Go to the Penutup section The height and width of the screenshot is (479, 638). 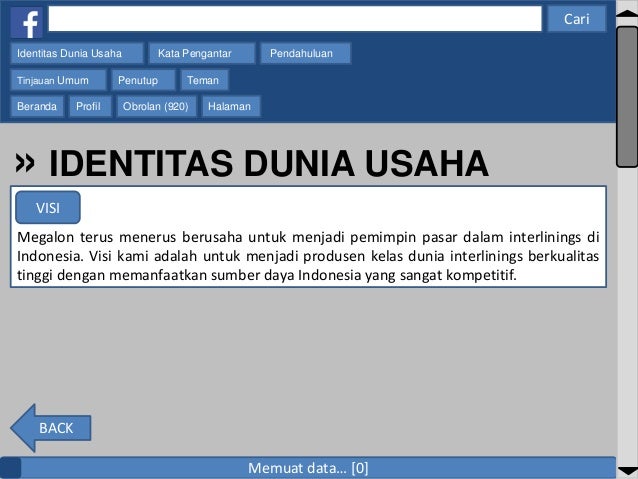[x=144, y=80]
